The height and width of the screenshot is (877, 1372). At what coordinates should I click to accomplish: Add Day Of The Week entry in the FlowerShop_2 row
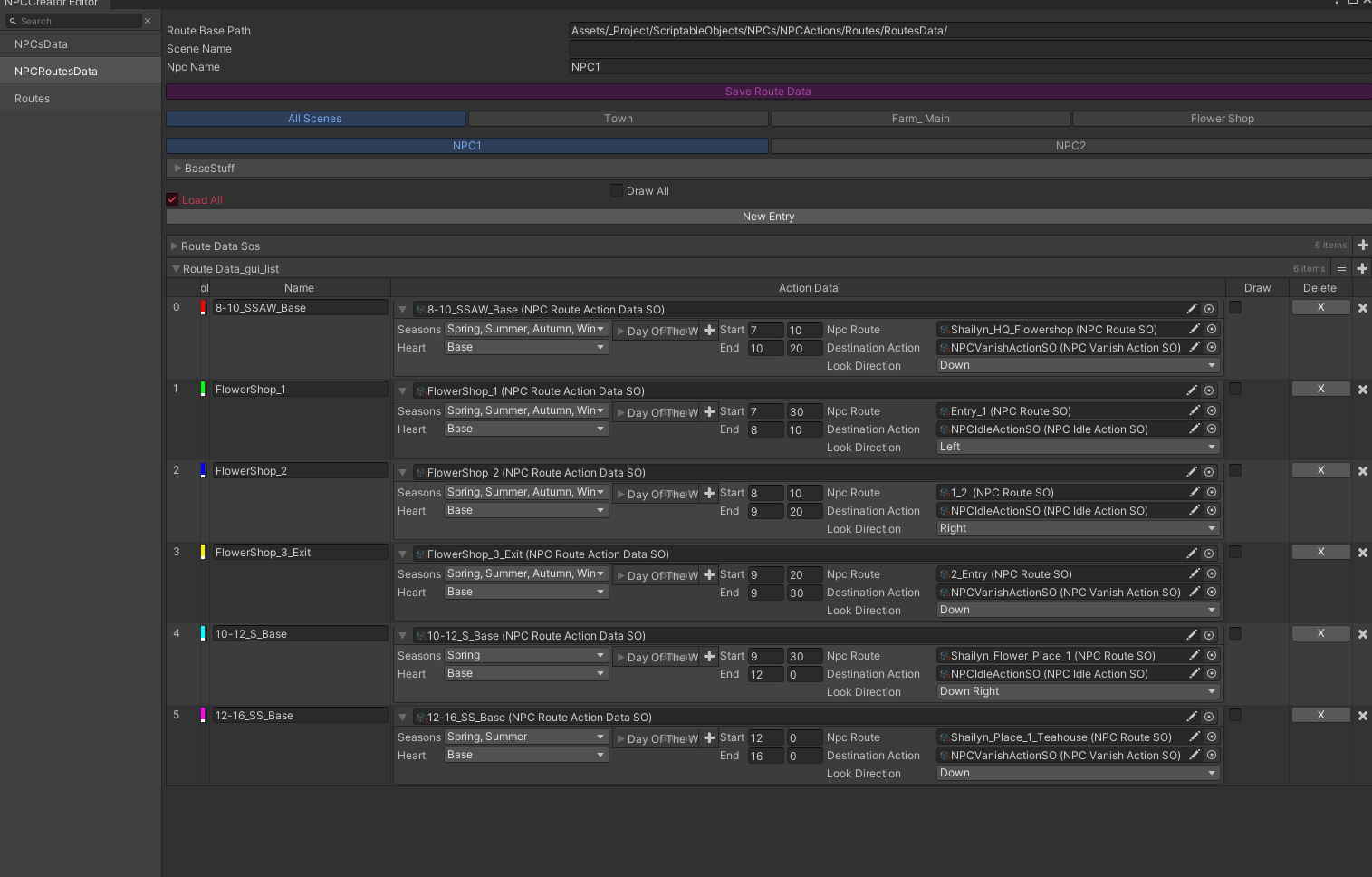pyautogui.click(x=709, y=493)
